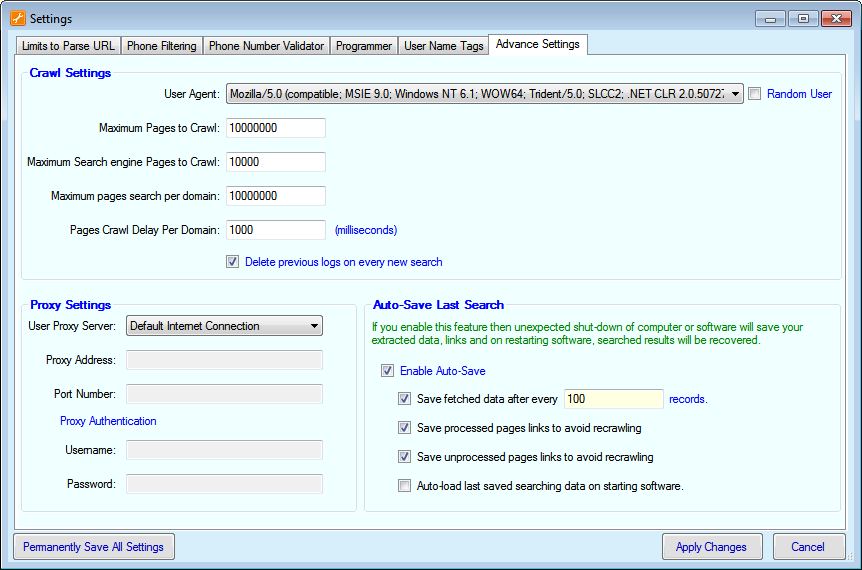
Task: Enable the Random User checkbox
Action: pyautogui.click(x=756, y=94)
